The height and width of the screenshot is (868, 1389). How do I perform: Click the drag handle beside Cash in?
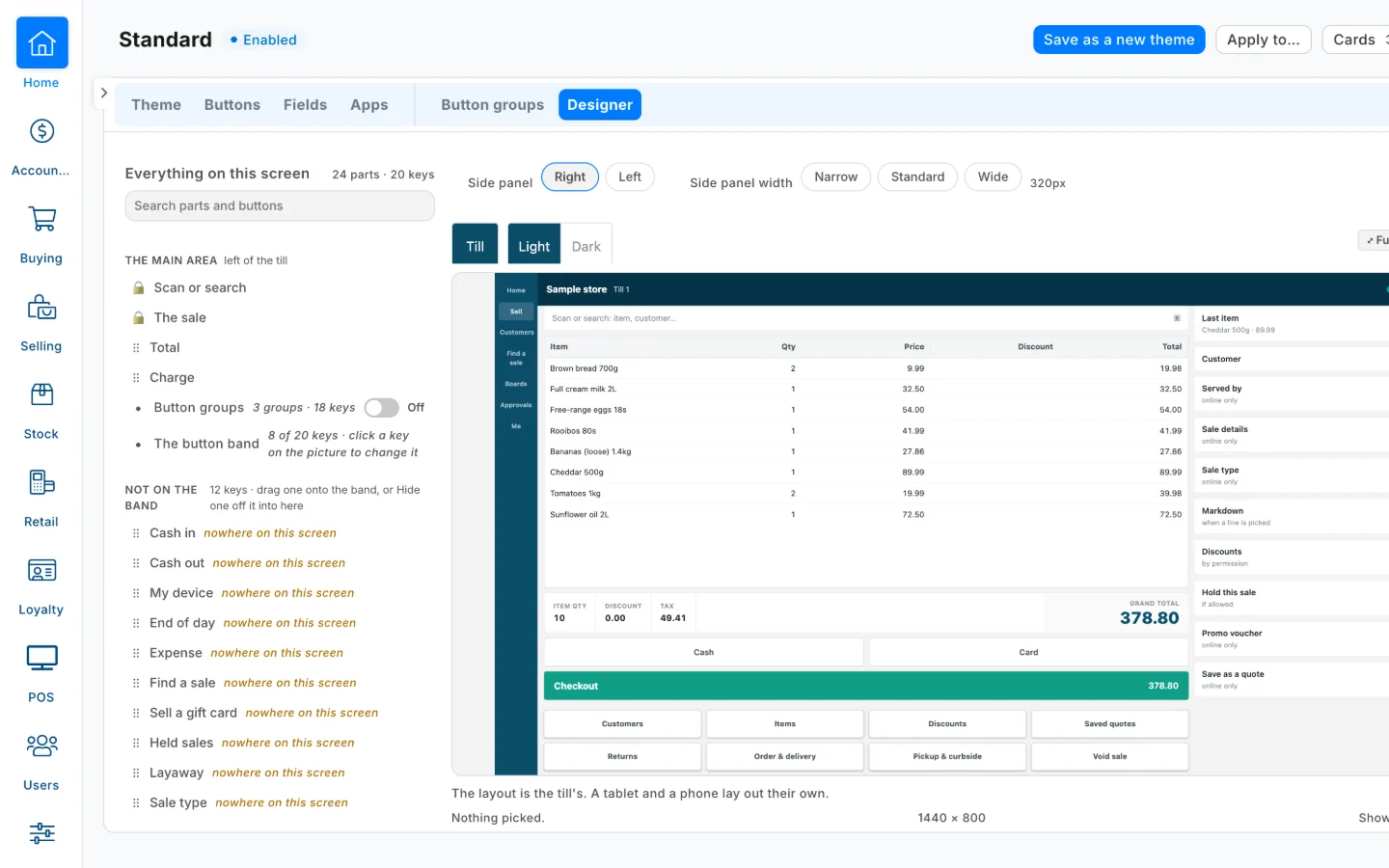[x=136, y=533]
